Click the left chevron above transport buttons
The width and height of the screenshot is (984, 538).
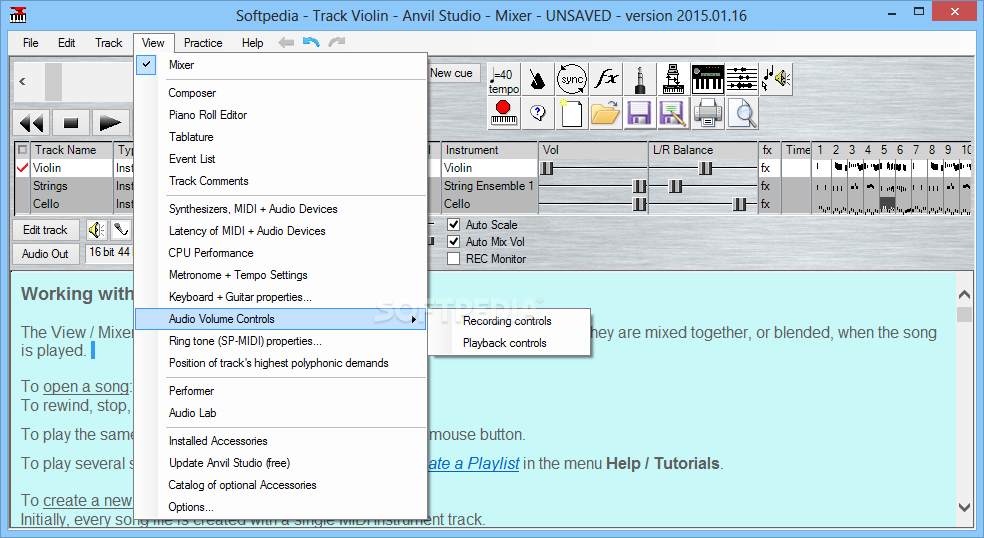(23, 81)
